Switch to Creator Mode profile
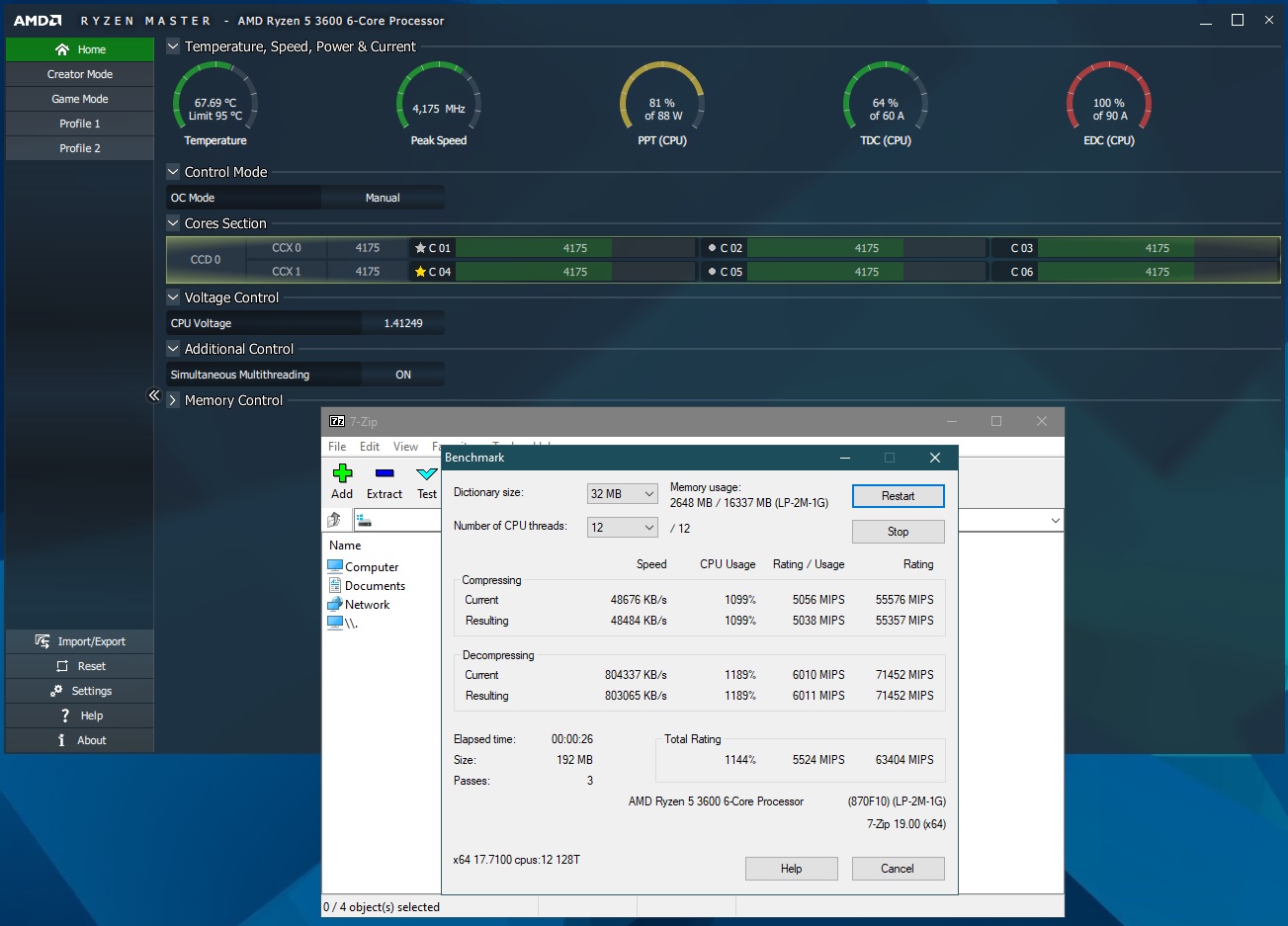1288x926 pixels. pyautogui.click(x=80, y=74)
